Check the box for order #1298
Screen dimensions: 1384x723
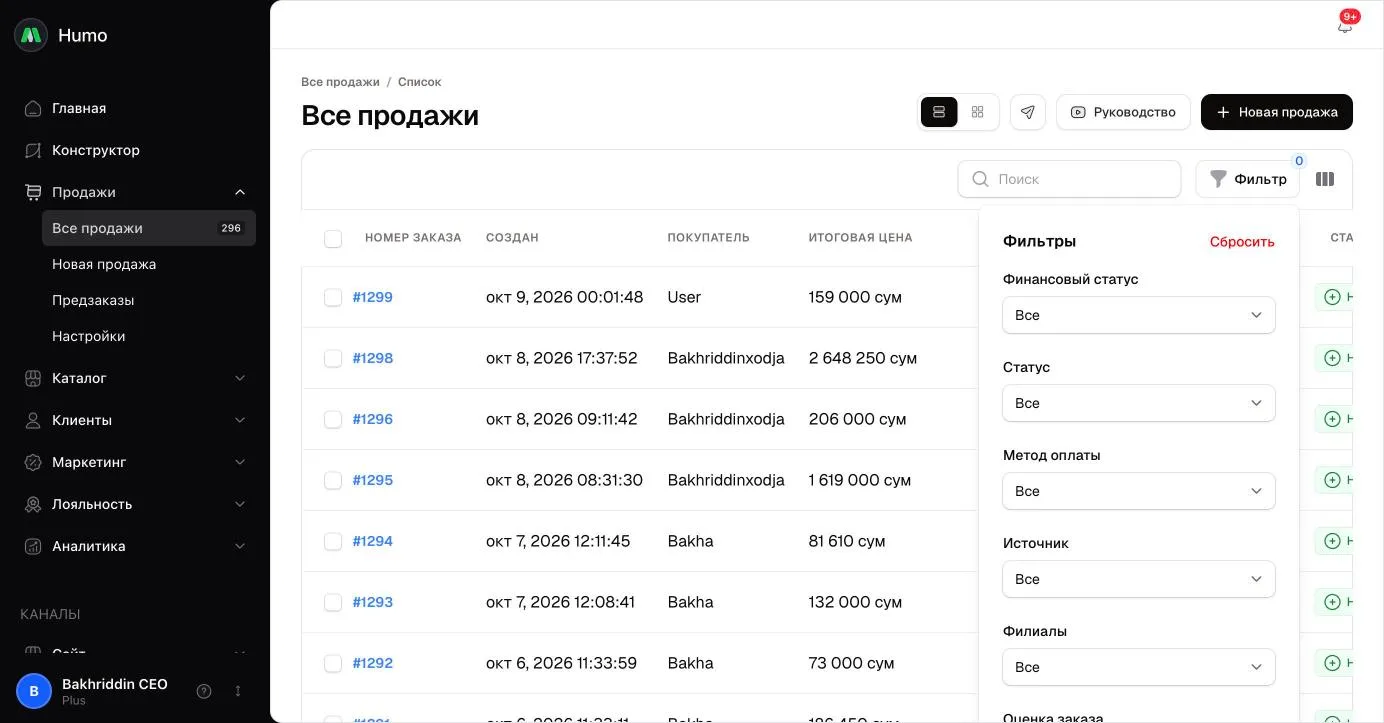pyautogui.click(x=333, y=358)
